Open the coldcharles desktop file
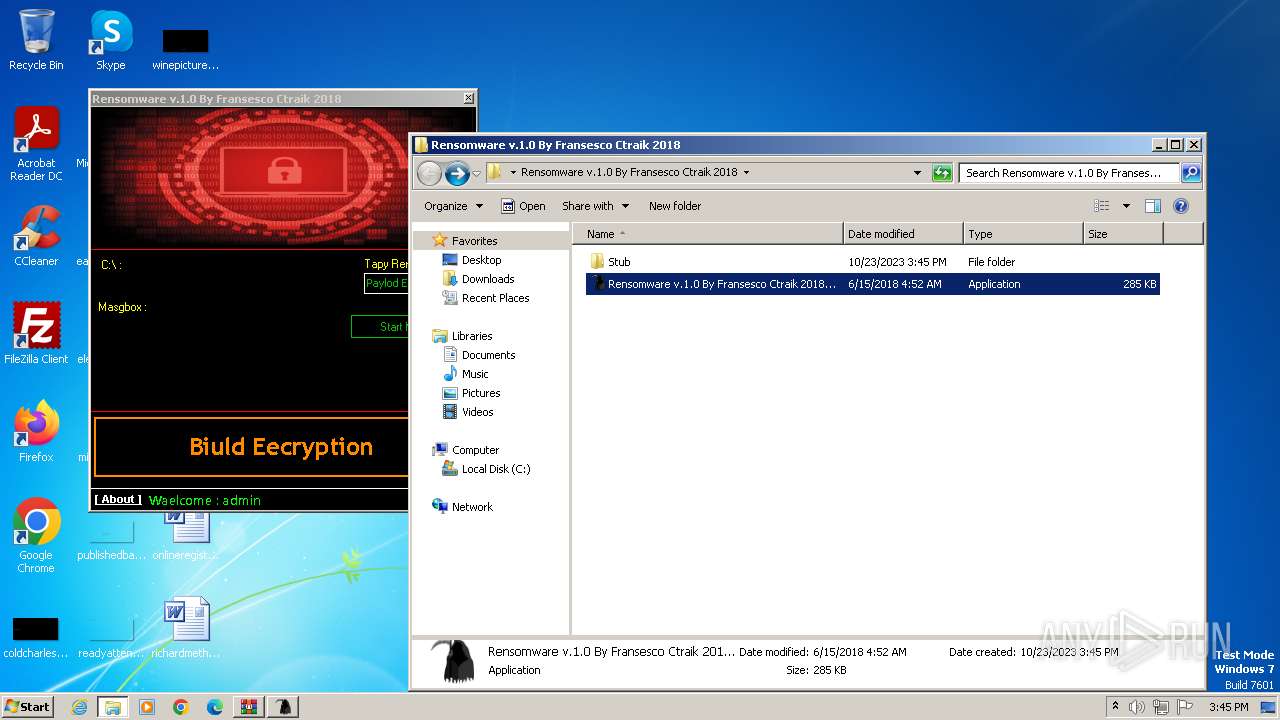The height and width of the screenshot is (720, 1280). click(36, 638)
